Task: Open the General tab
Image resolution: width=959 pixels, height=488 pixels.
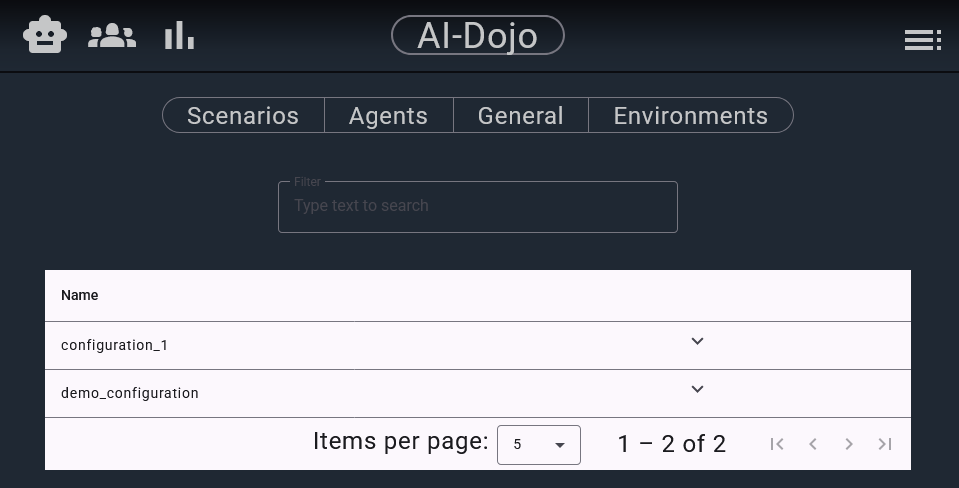Action: tap(520, 116)
